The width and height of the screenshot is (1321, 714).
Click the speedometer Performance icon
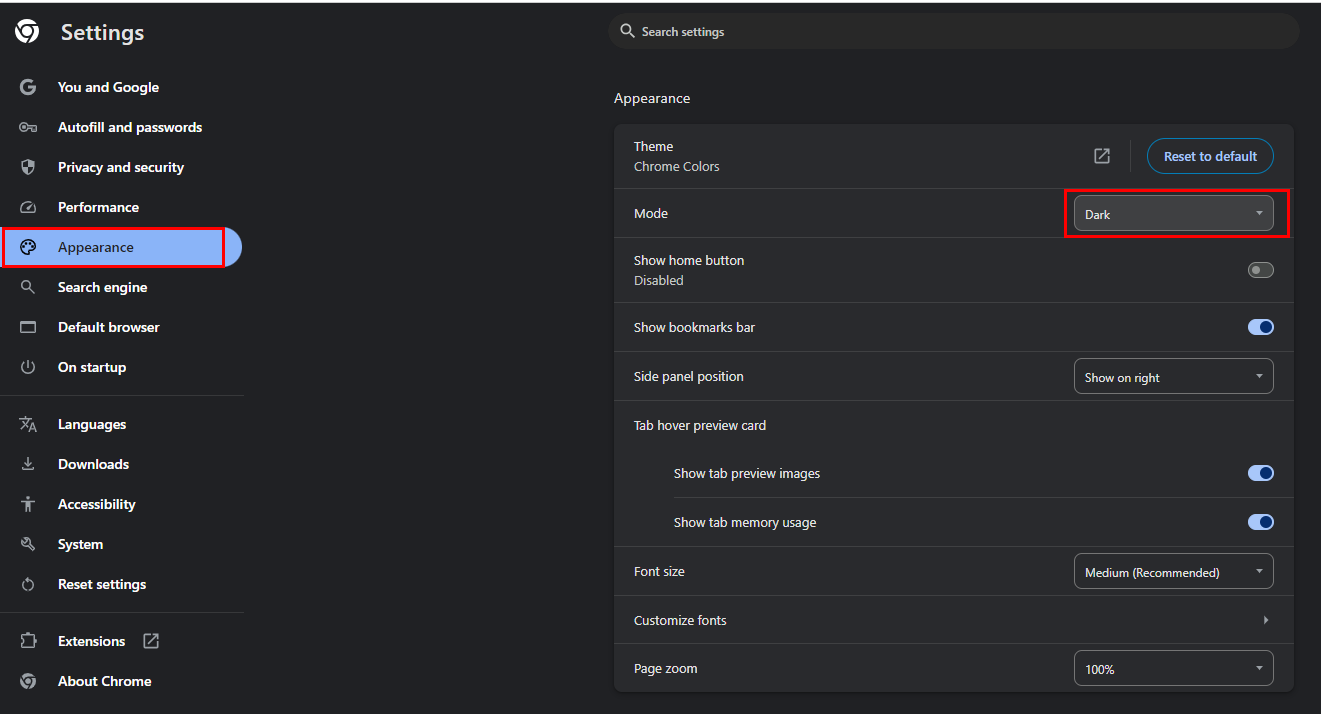click(28, 207)
